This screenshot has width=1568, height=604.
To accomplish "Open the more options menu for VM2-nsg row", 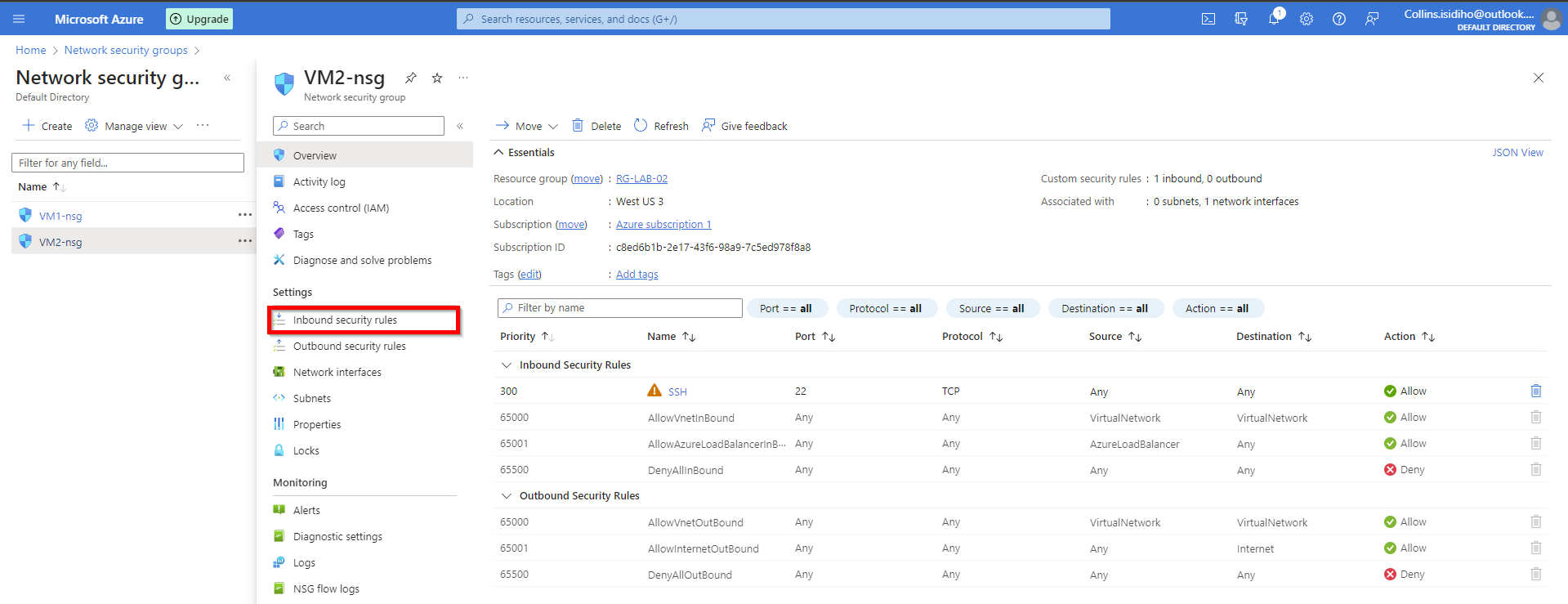I will (244, 241).
